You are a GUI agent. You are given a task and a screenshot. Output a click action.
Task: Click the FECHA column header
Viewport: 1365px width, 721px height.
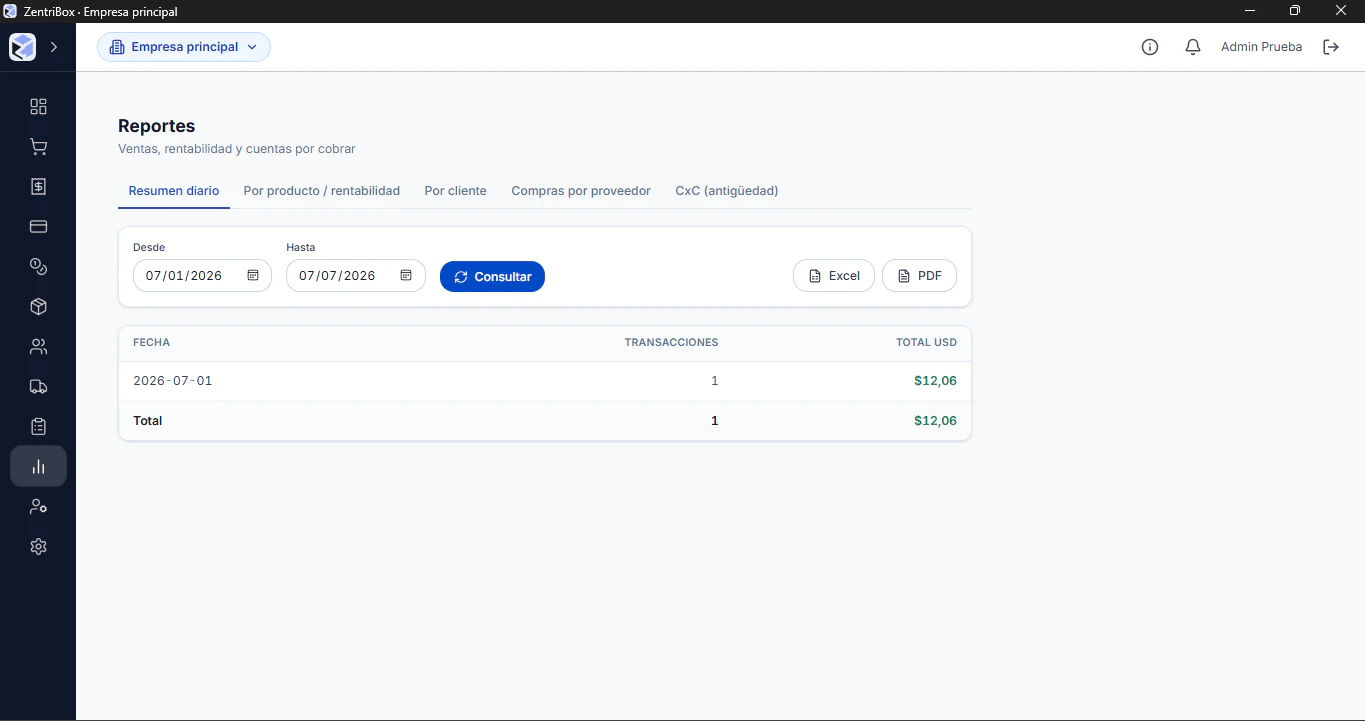coord(152,342)
